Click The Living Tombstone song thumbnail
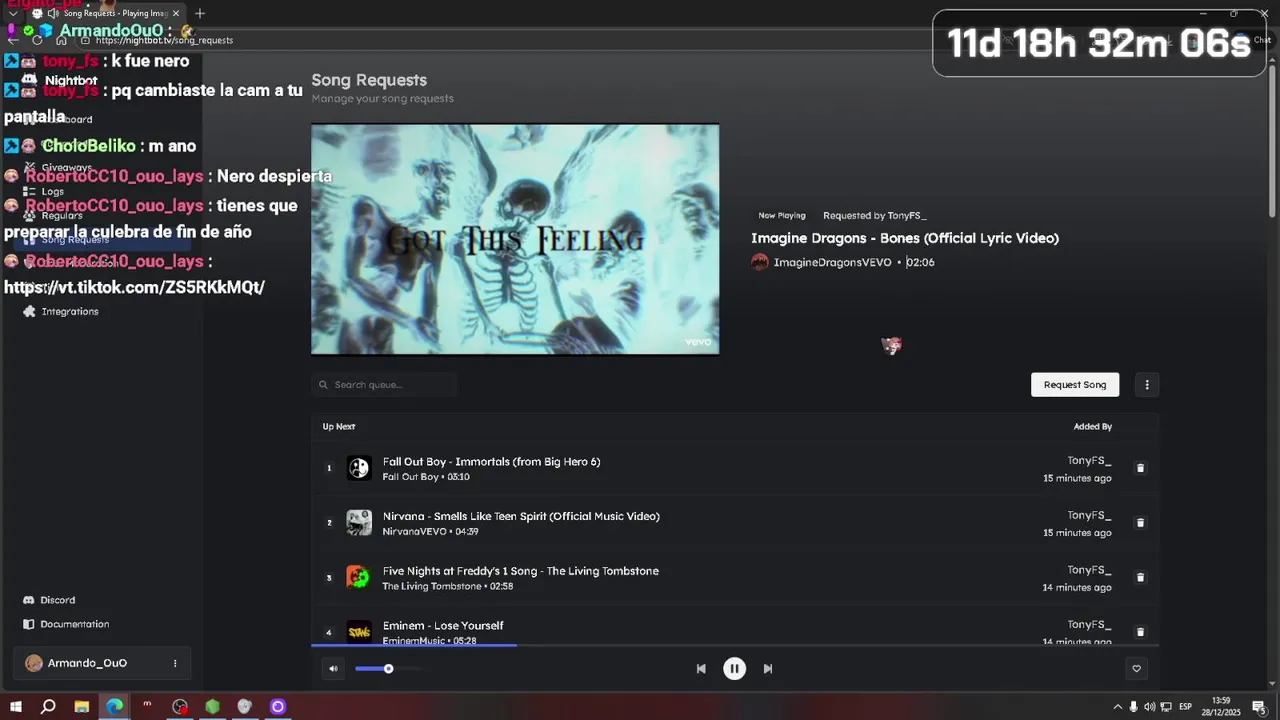 tap(359, 577)
